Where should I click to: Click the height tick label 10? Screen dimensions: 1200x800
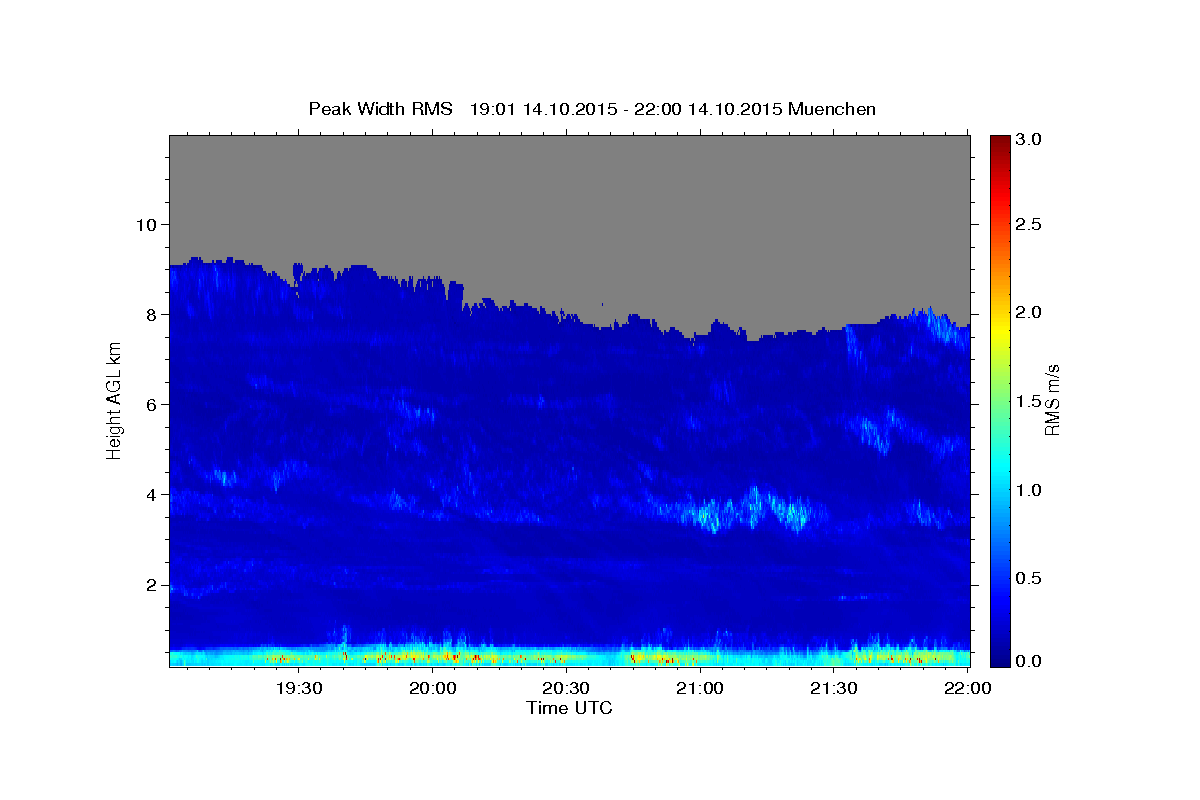(x=148, y=224)
